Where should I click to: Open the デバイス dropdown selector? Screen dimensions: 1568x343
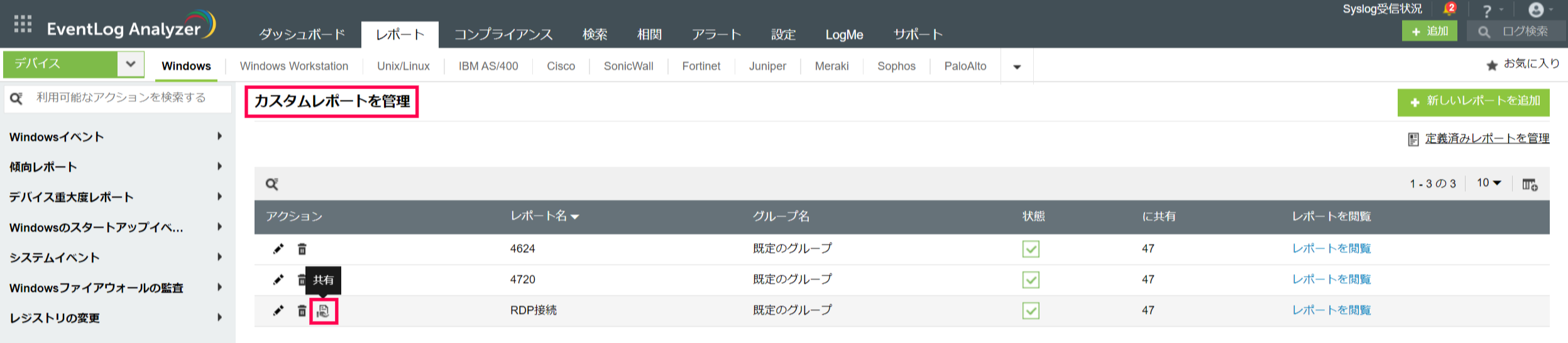pyautogui.click(x=130, y=64)
